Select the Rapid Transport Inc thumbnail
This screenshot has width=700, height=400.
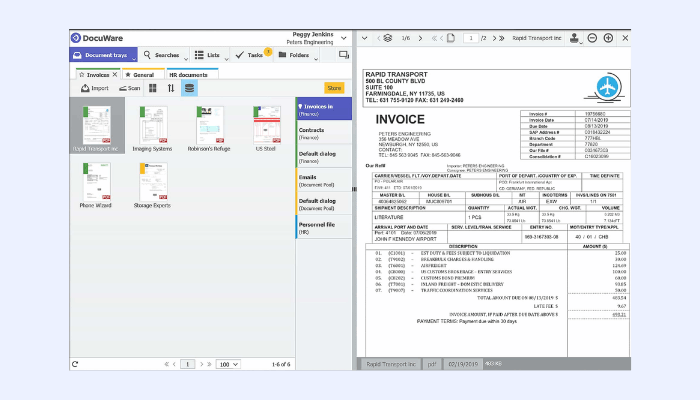(x=97, y=126)
